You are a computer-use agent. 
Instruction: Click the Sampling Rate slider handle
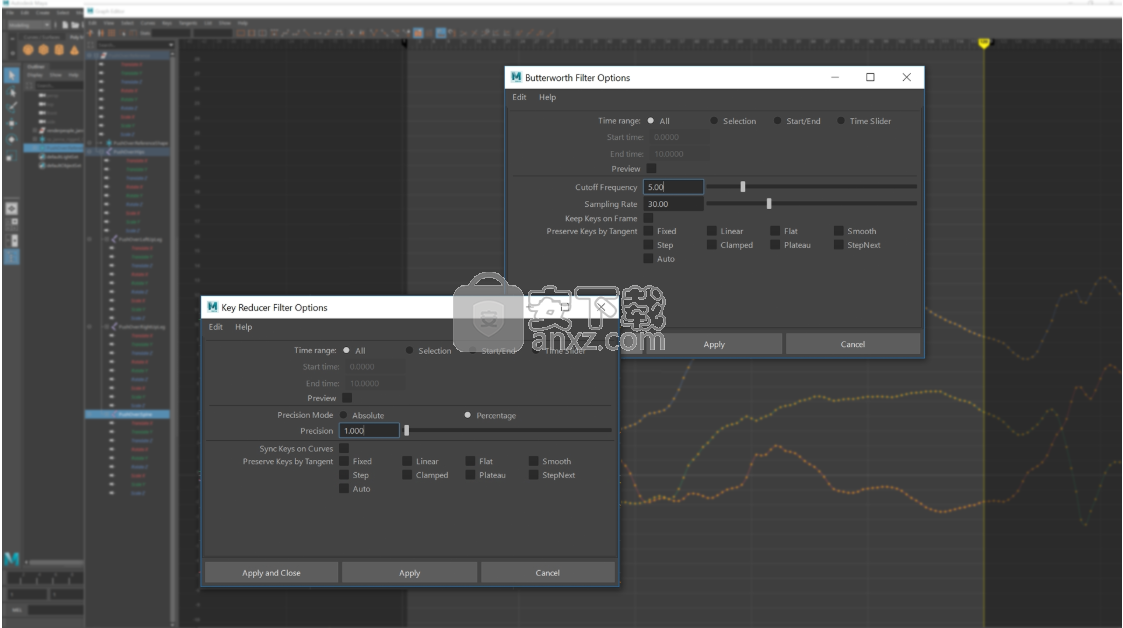point(769,204)
